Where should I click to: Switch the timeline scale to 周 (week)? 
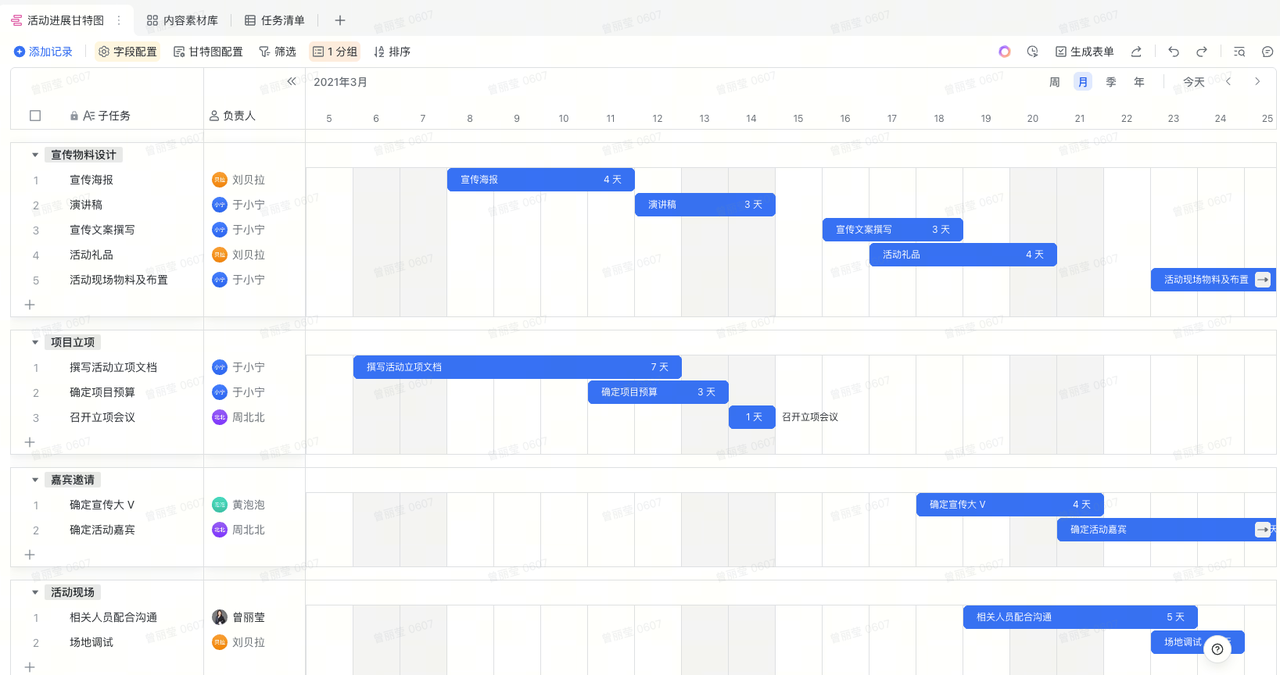click(x=1054, y=82)
